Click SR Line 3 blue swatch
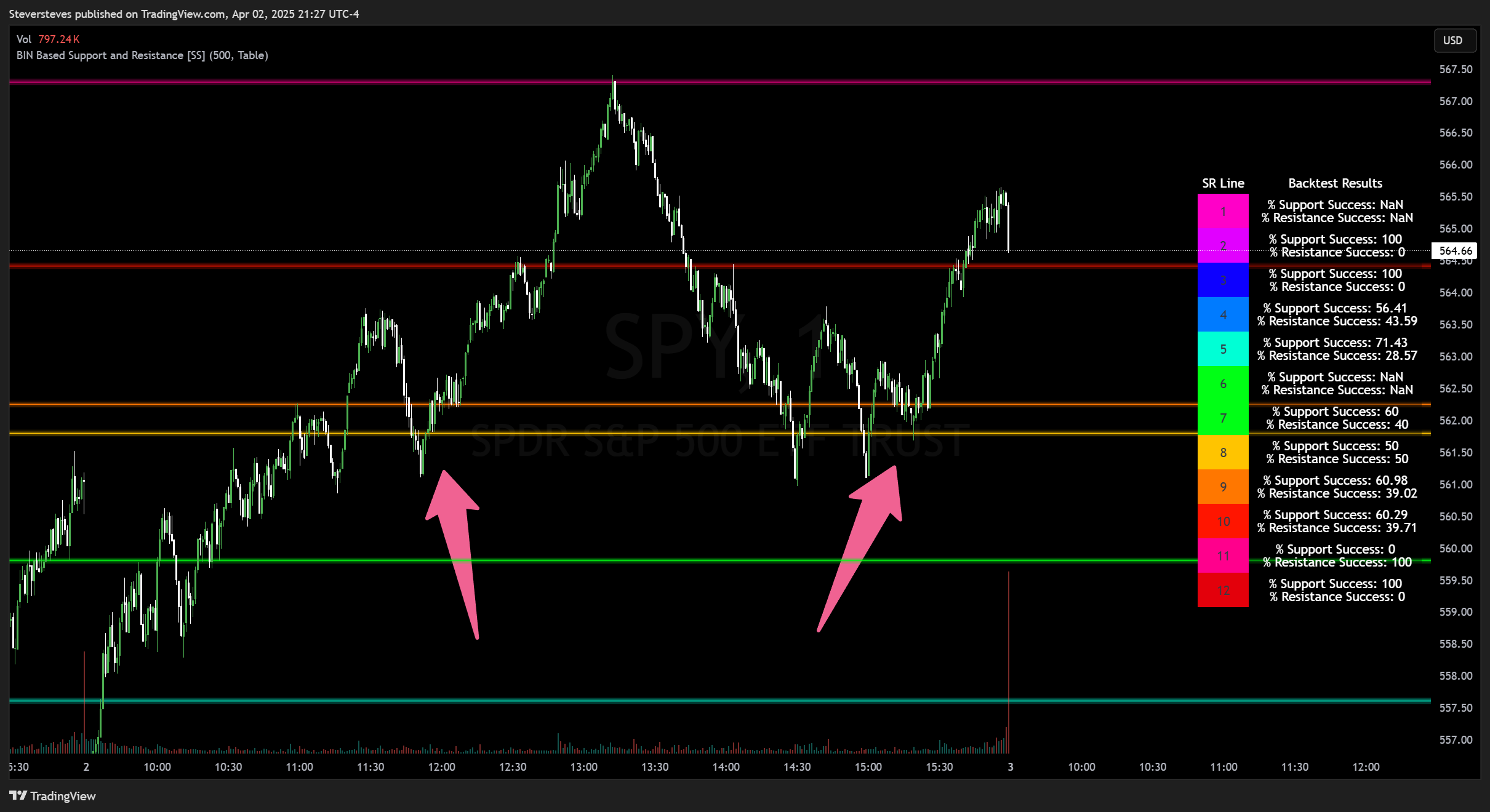1490x812 pixels. [1223, 280]
